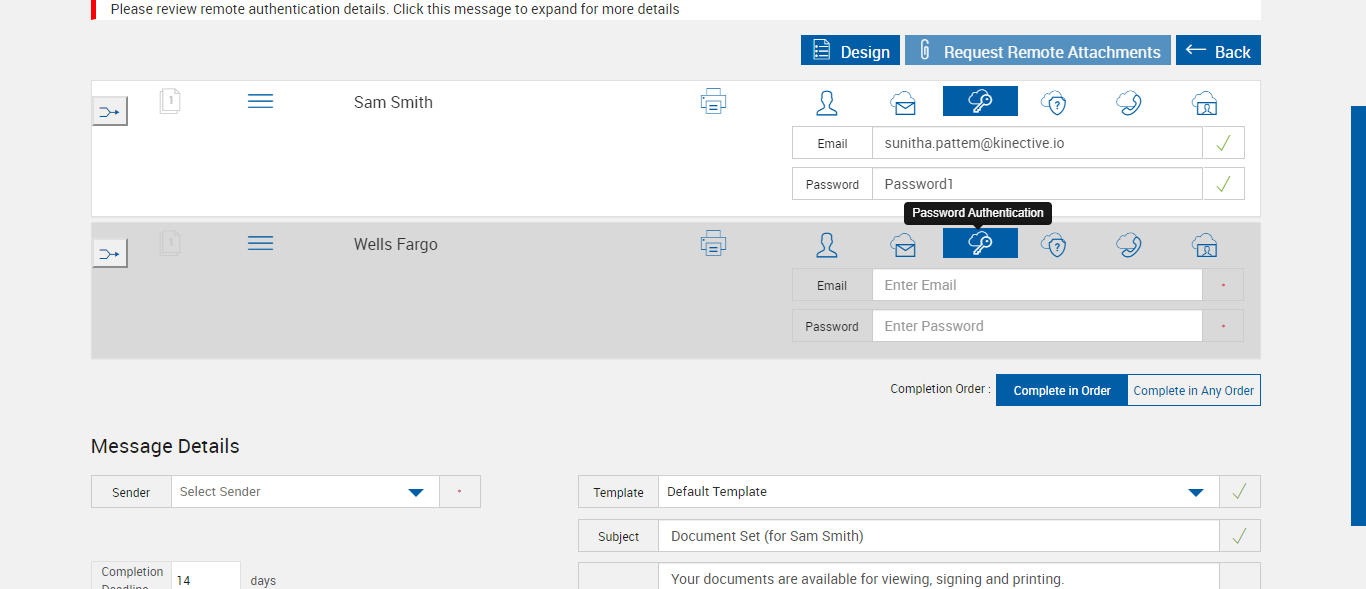Viewport: 1366px width, 589px height.
Task: Click print icon in Wells Fargo row
Action: click(x=713, y=244)
